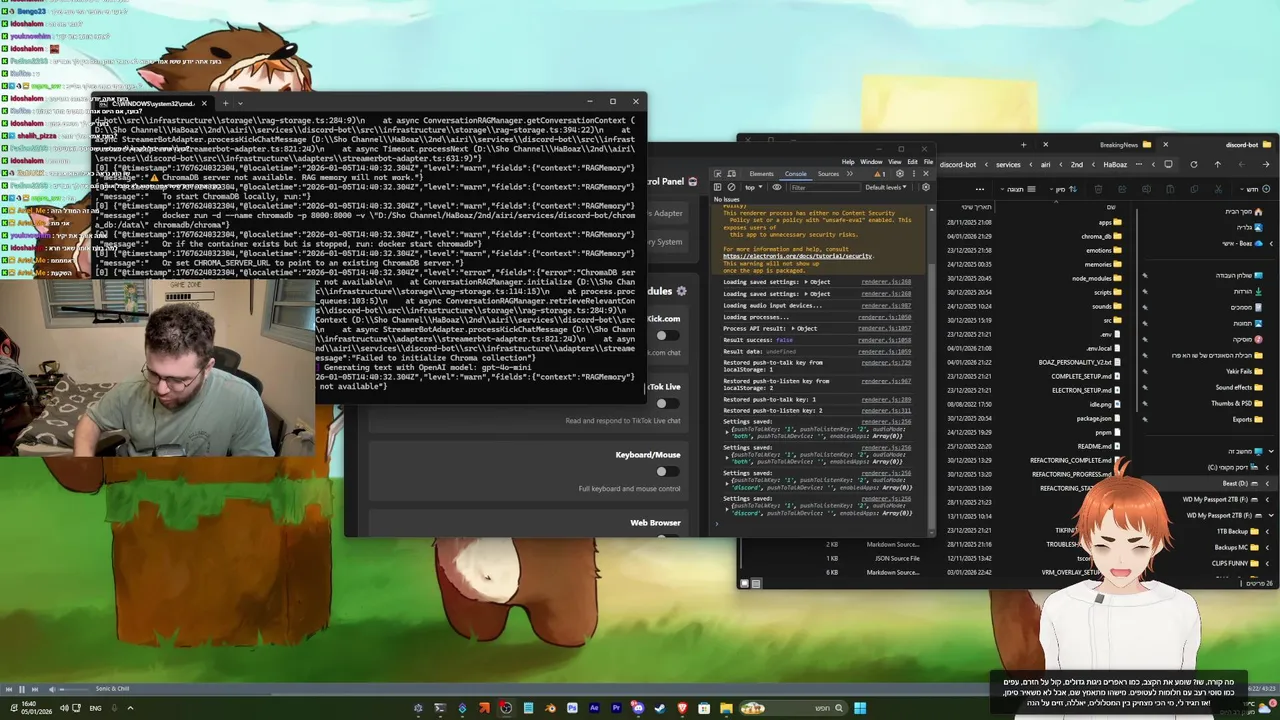1280x720 pixels.
Task: Expand the first 'Loading saved settings' Object
Action: coord(806,282)
